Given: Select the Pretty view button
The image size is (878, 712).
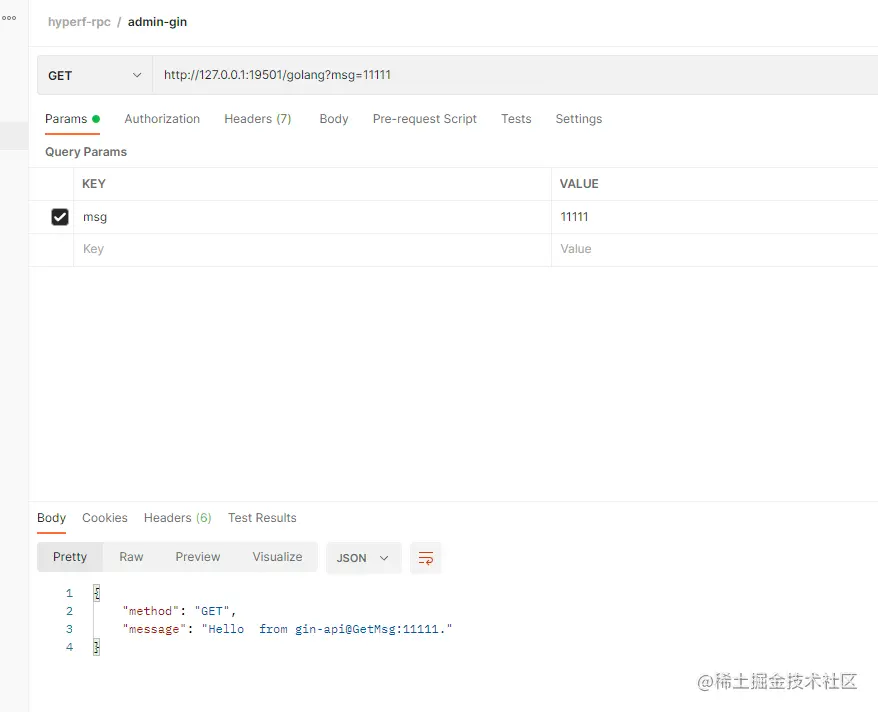Looking at the screenshot, I should point(70,557).
